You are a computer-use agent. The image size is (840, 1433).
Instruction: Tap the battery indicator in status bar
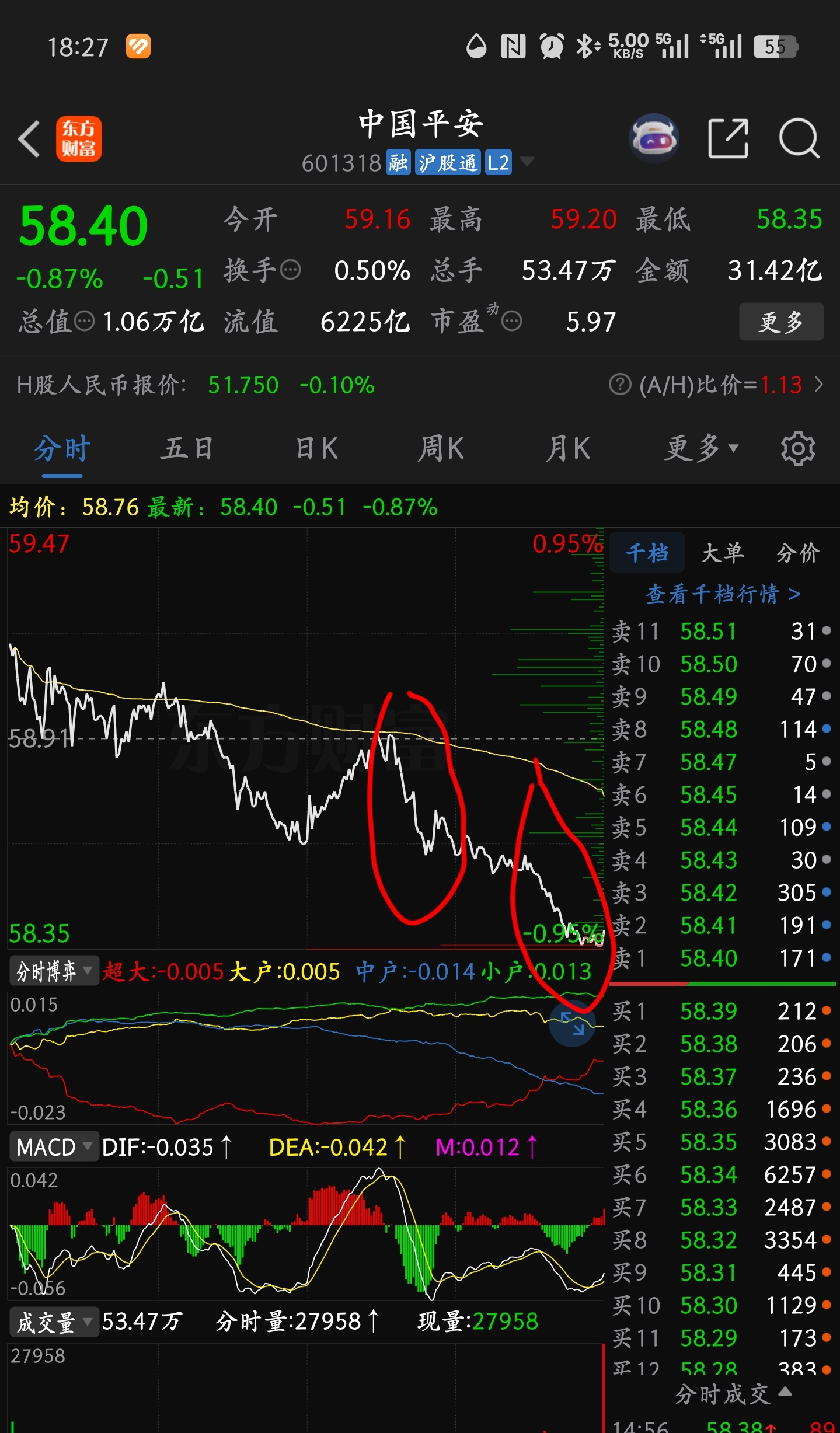(x=775, y=47)
